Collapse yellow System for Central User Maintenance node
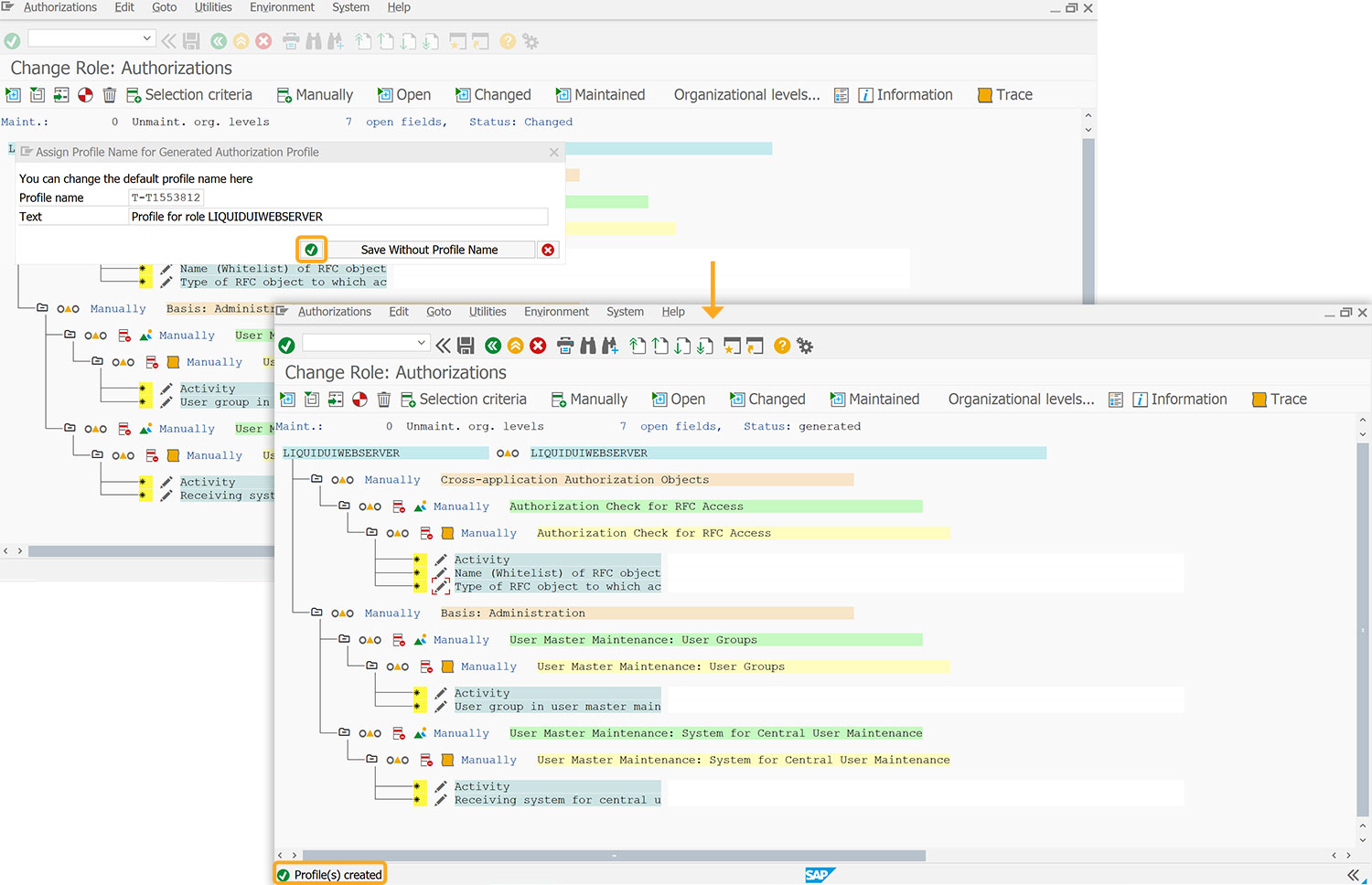This screenshot has height=885, width=1372. click(x=371, y=759)
